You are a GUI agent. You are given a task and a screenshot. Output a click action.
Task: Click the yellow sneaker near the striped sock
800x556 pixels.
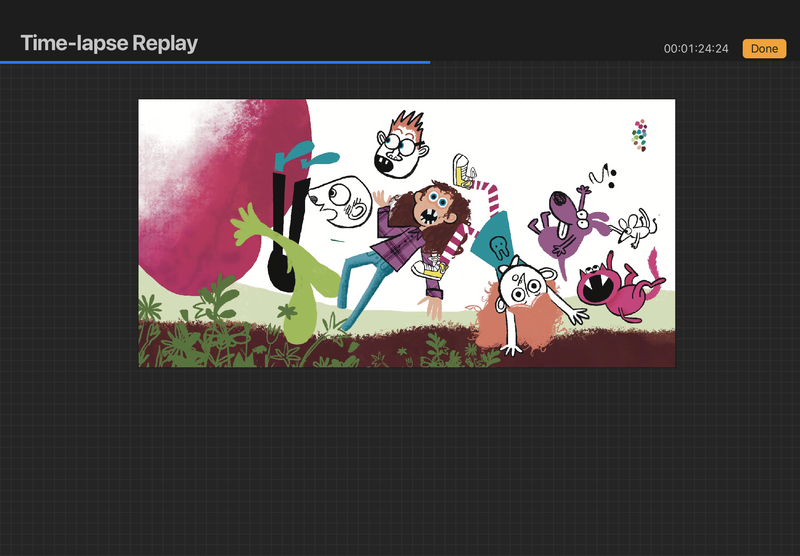tap(462, 170)
